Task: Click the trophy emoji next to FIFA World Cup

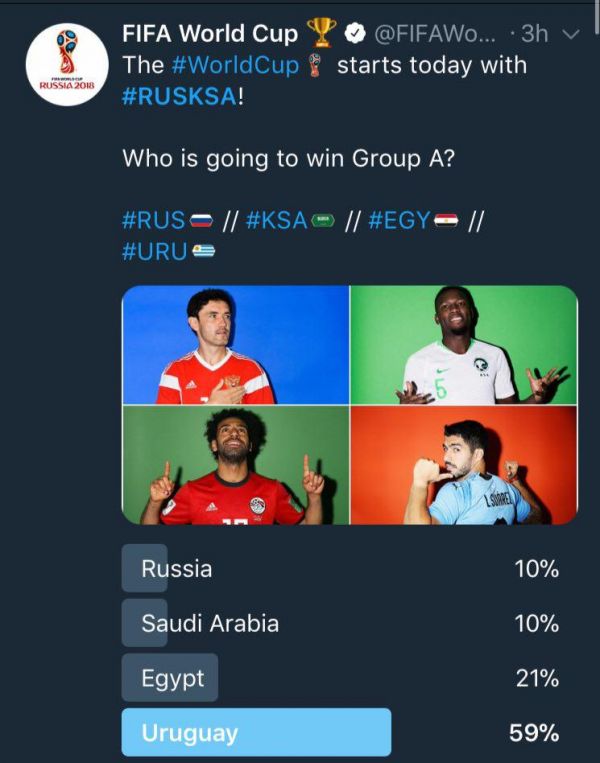Action: pyautogui.click(x=322, y=33)
